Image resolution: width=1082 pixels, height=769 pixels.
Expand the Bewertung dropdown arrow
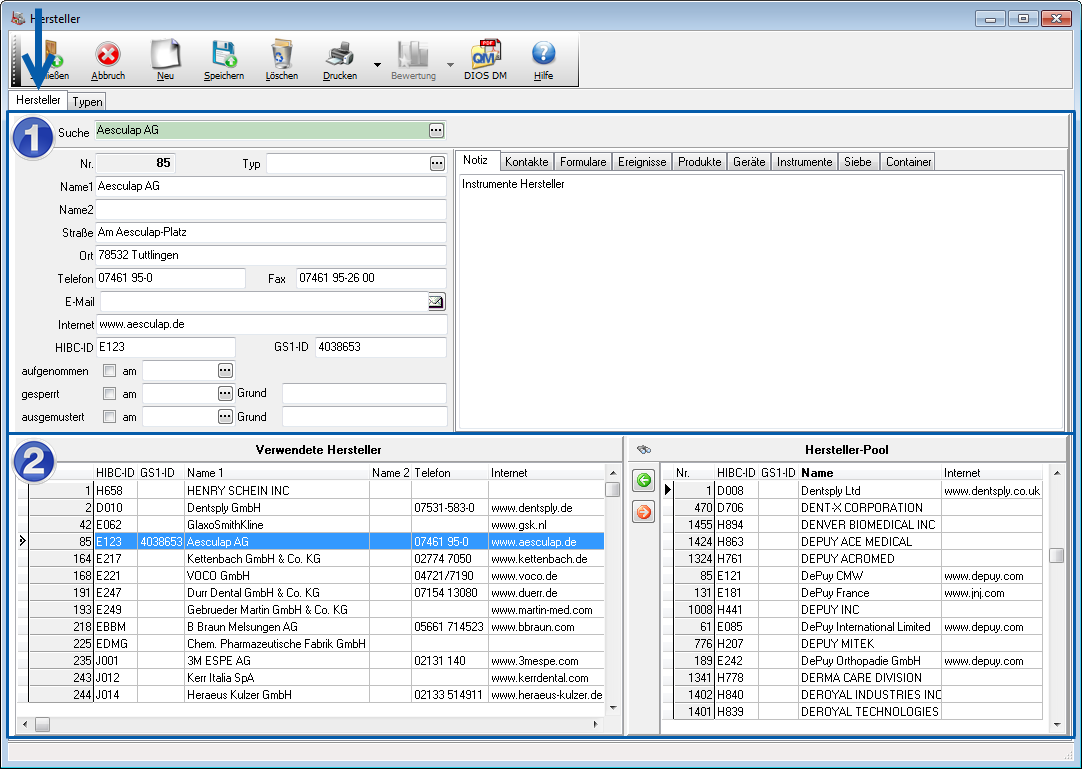[x=451, y=65]
